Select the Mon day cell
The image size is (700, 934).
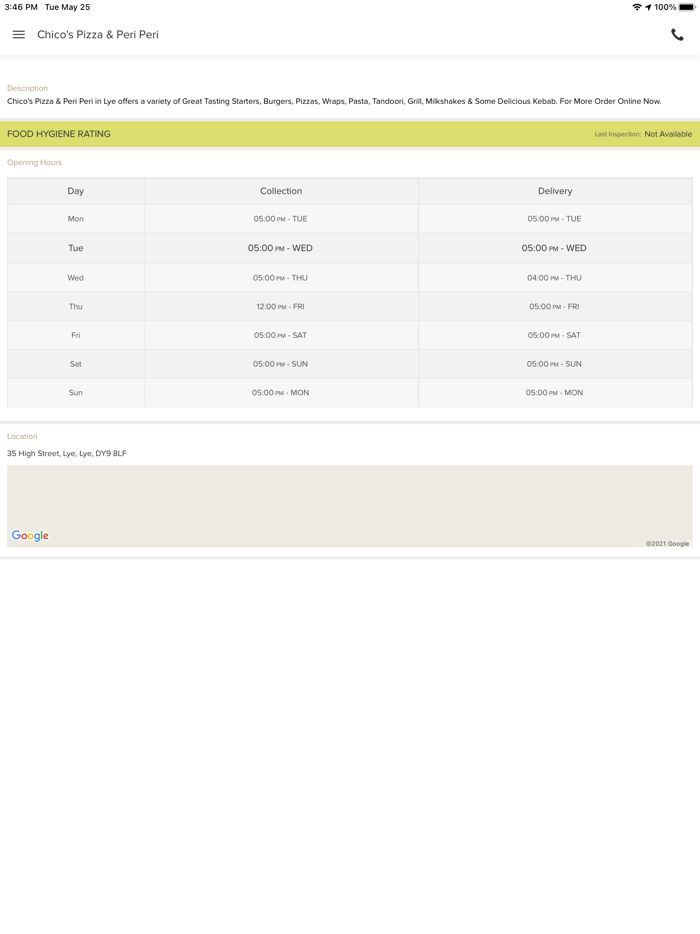76,219
